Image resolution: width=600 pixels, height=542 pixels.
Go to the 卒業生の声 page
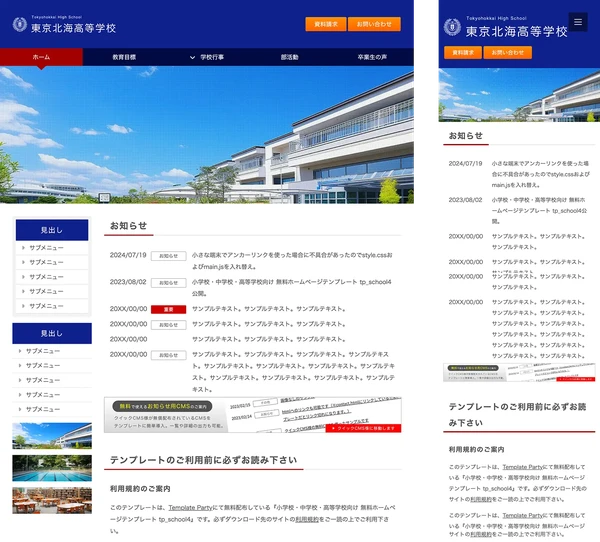[372, 57]
